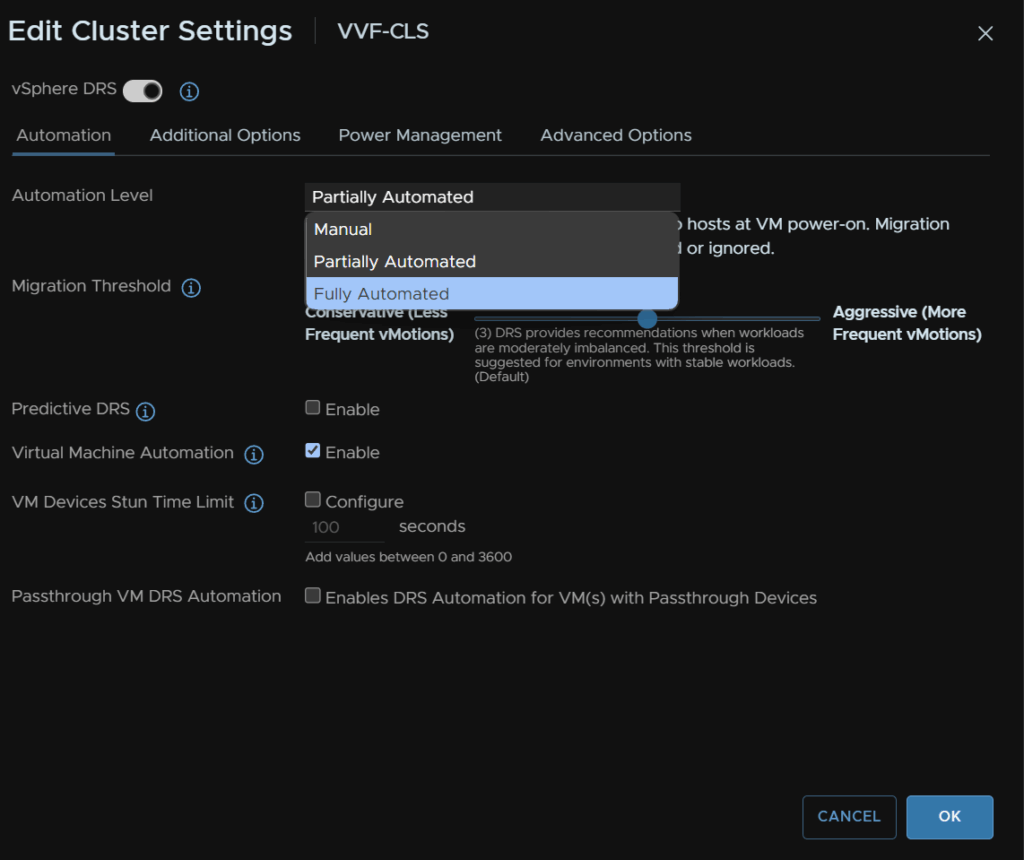The image size is (1024, 860).
Task: Click the Automation Level label
Action: pyautogui.click(x=82, y=195)
